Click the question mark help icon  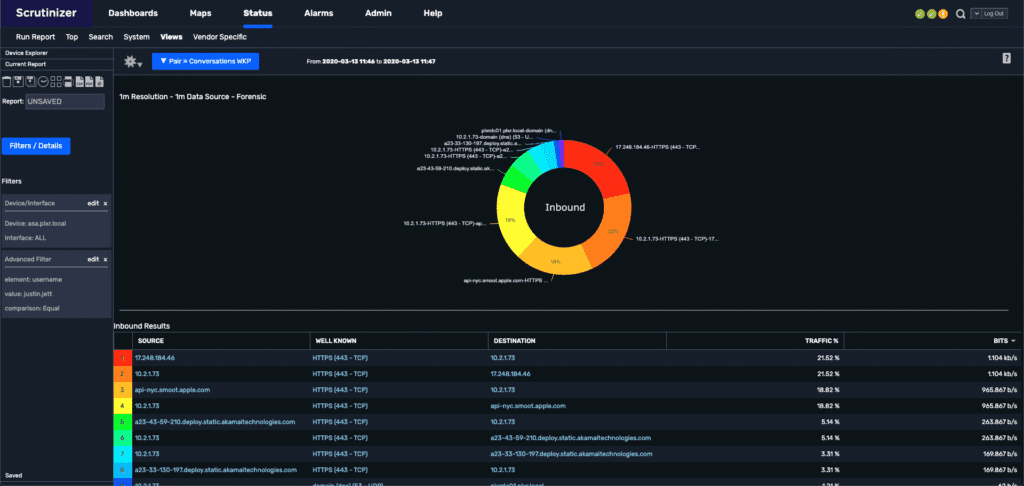click(1006, 59)
